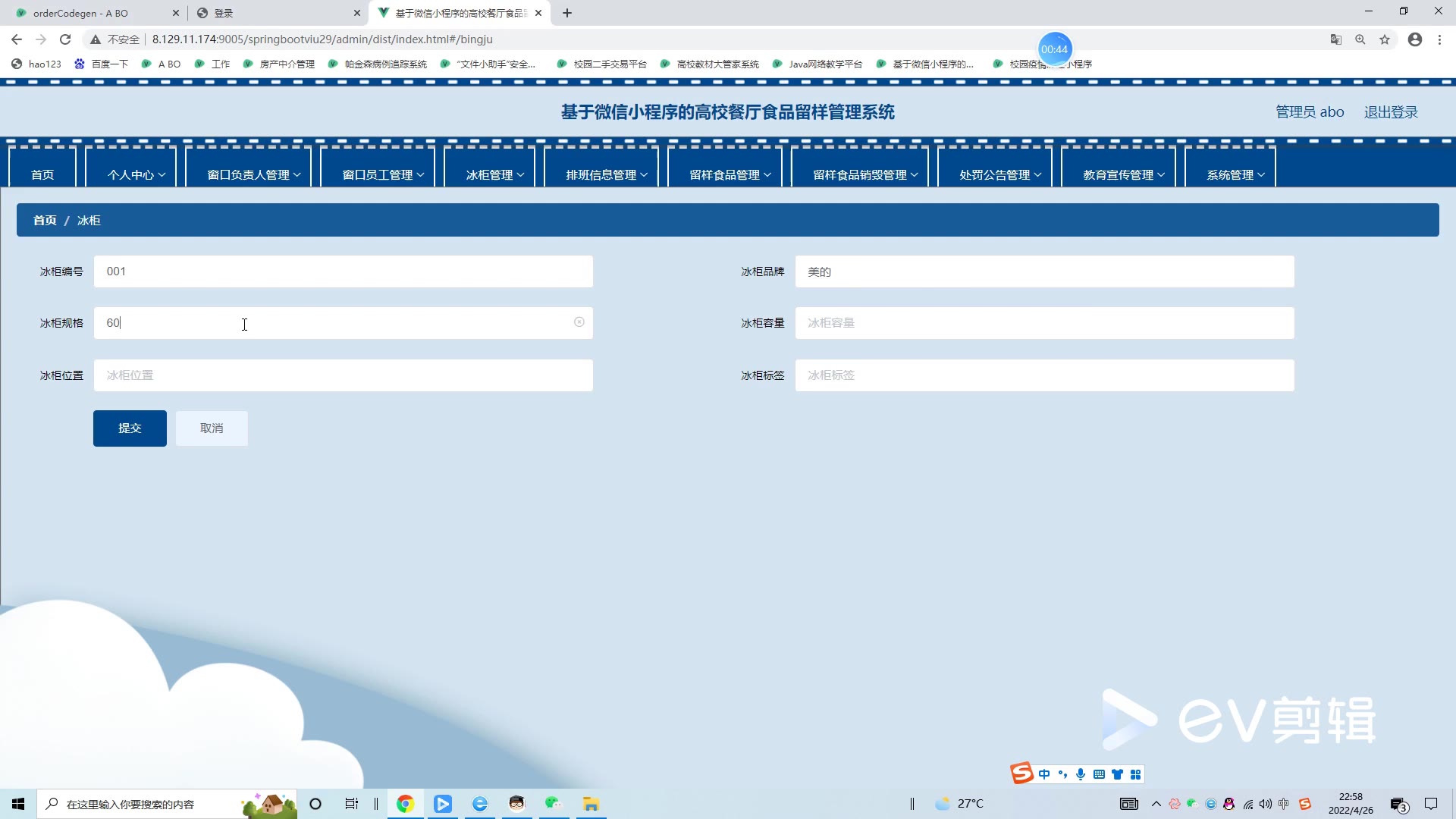Click 取消 to cancel the form
Image resolution: width=1456 pixels, height=819 pixels.
[x=212, y=428]
